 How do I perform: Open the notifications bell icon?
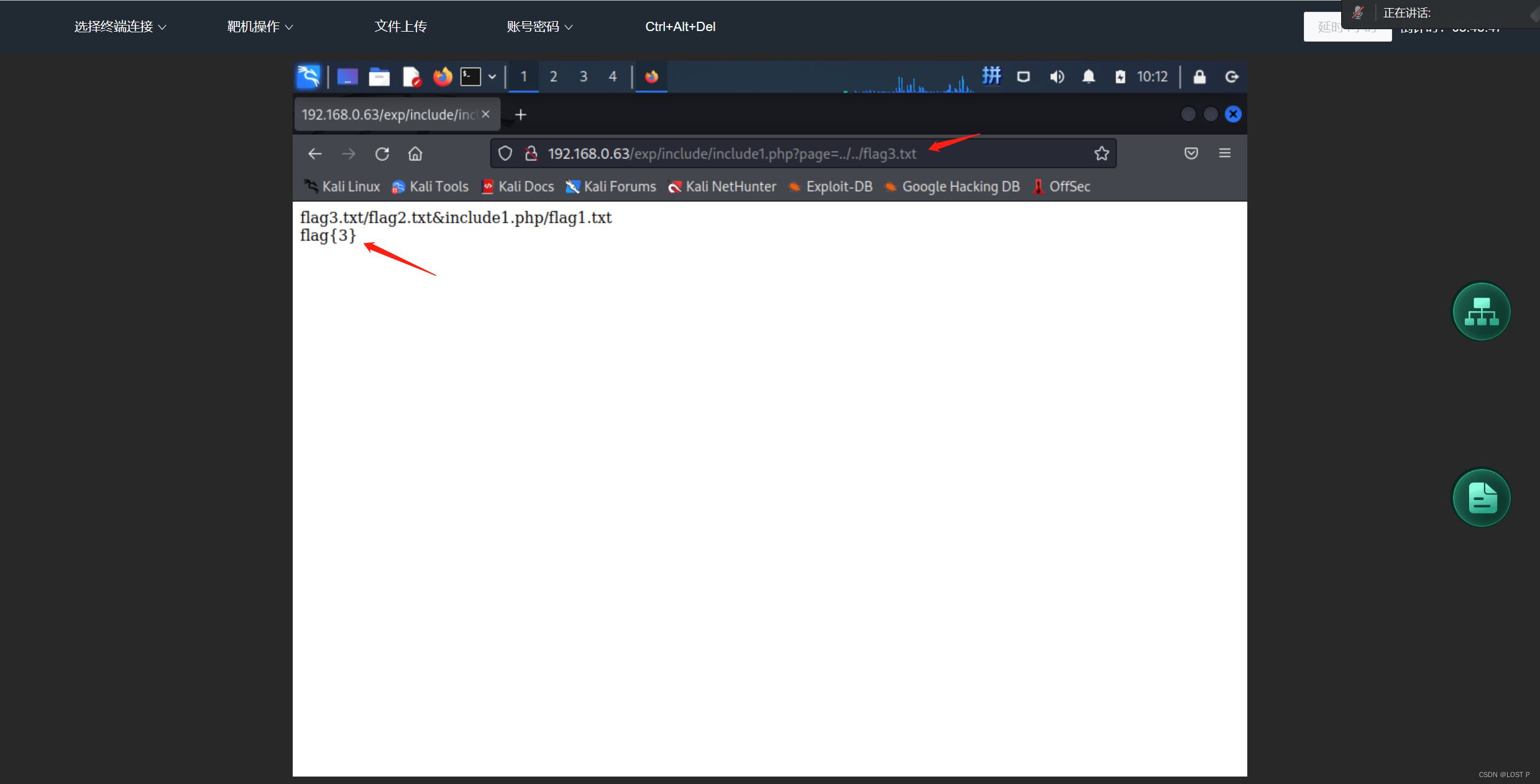(1088, 76)
